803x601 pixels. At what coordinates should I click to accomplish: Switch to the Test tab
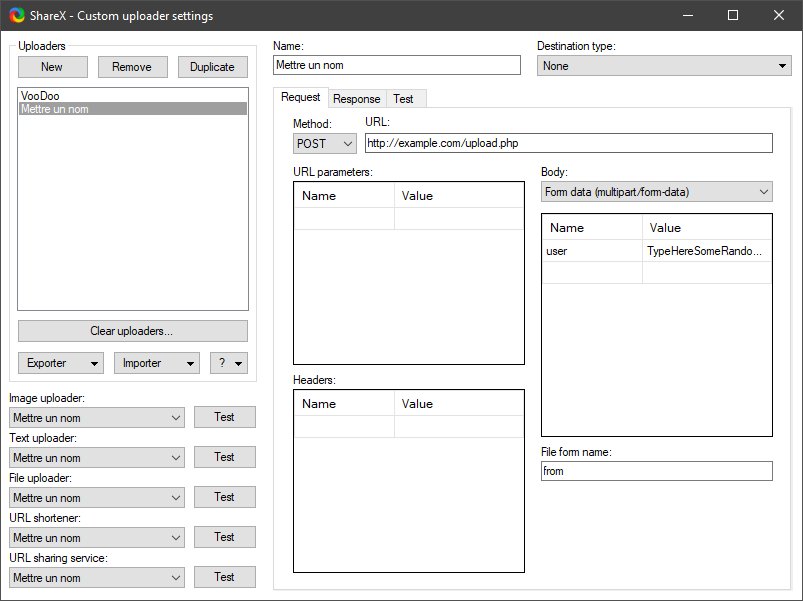coord(404,99)
